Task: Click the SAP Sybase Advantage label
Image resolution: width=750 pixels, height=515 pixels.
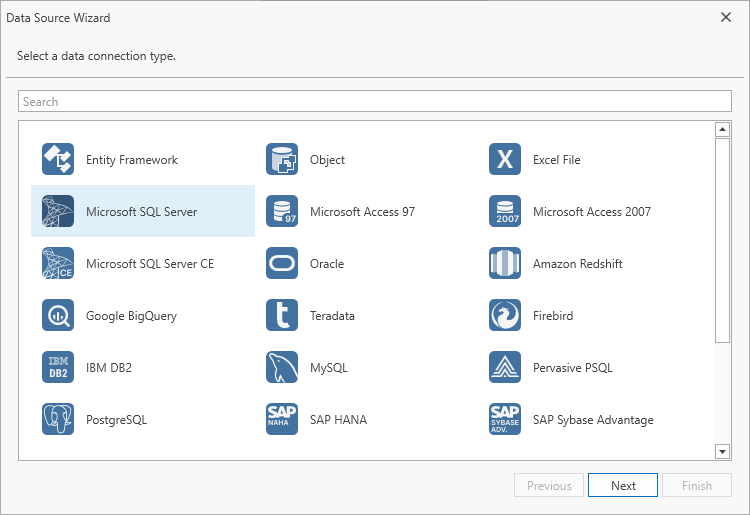Action: (593, 419)
